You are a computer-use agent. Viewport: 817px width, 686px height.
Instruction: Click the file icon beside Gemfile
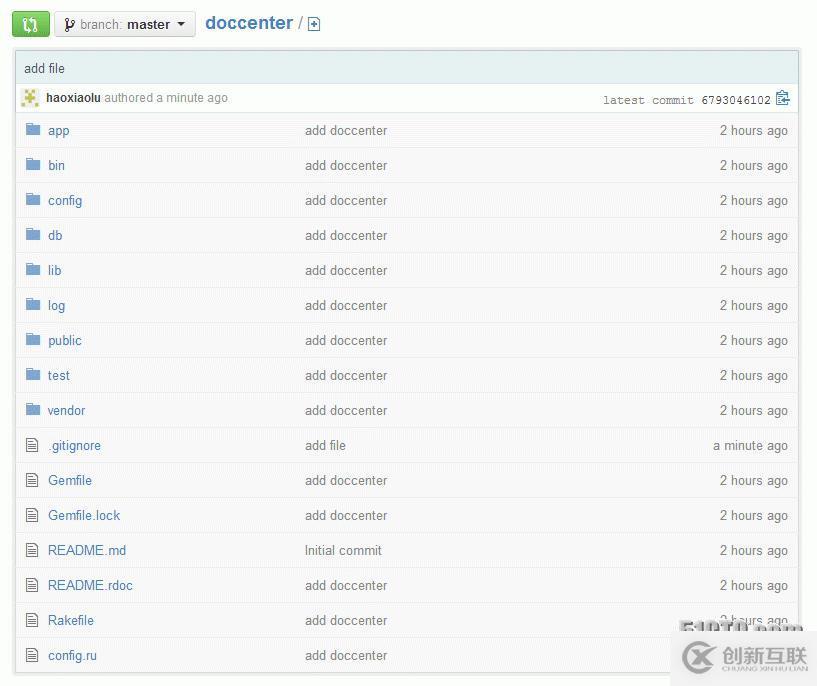click(x=32, y=480)
